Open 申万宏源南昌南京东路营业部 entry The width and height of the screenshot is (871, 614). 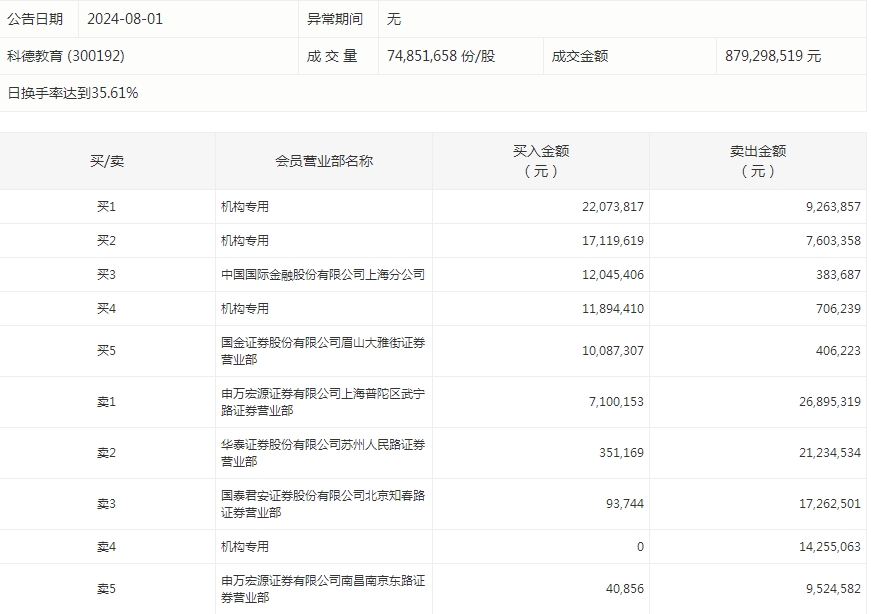(x=323, y=589)
